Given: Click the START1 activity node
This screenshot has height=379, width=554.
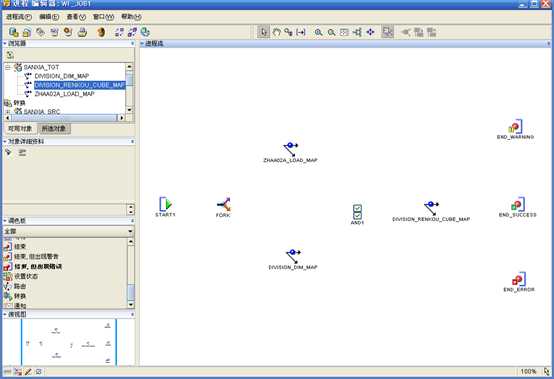Looking at the screenshot, I should pyautogui.click(x=165, y=206).
